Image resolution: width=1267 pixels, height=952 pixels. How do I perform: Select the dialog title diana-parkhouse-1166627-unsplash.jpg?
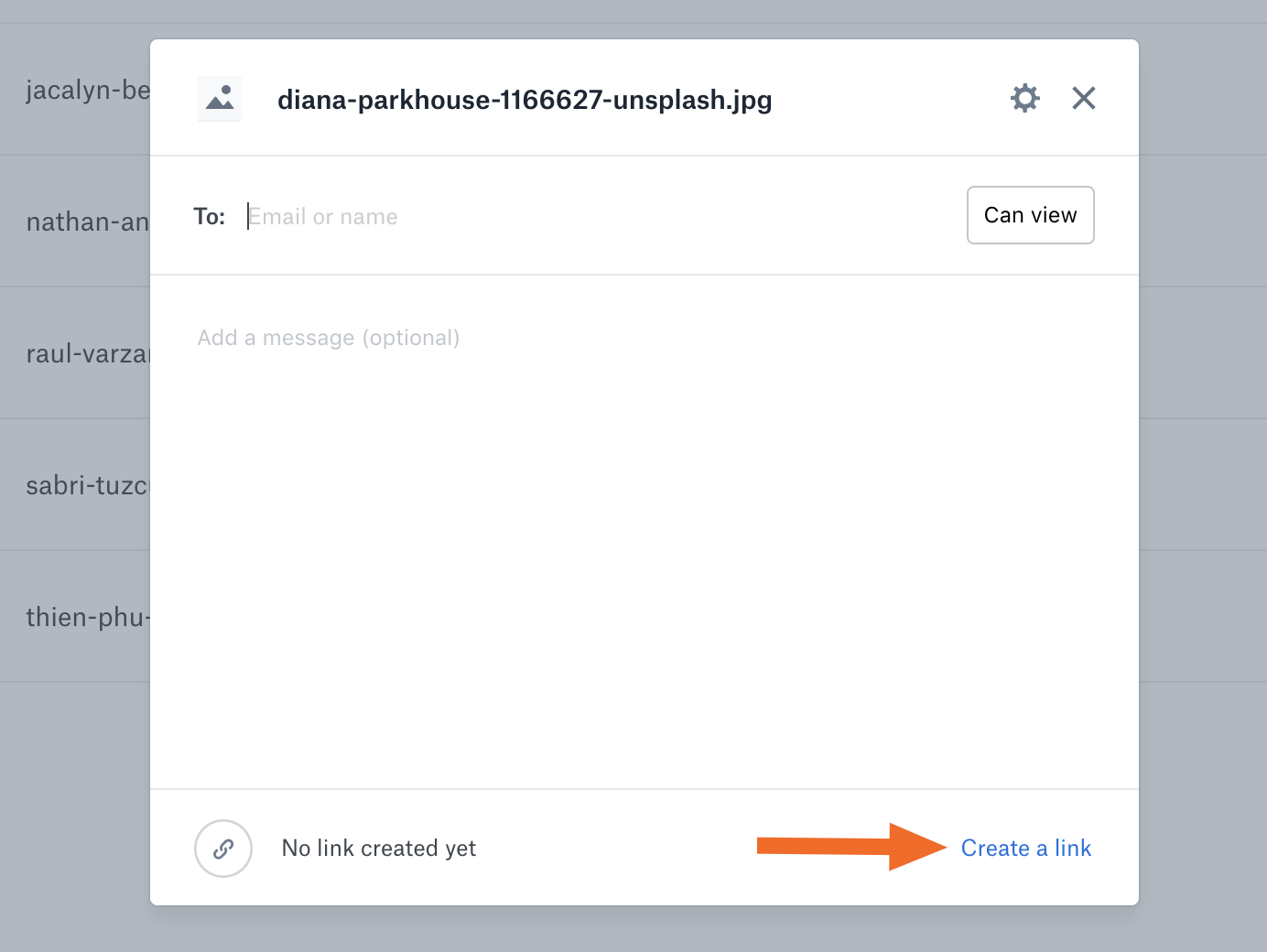click(525, 100)
